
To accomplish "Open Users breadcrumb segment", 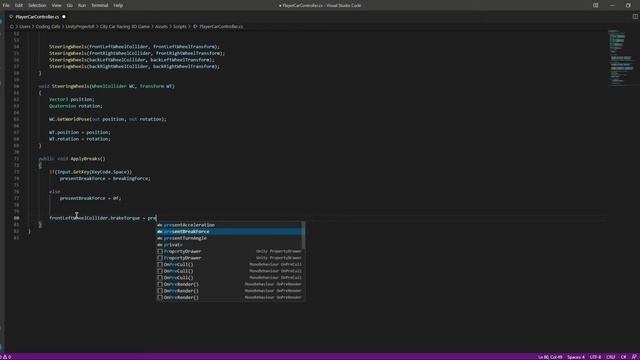I will point(25,27).
